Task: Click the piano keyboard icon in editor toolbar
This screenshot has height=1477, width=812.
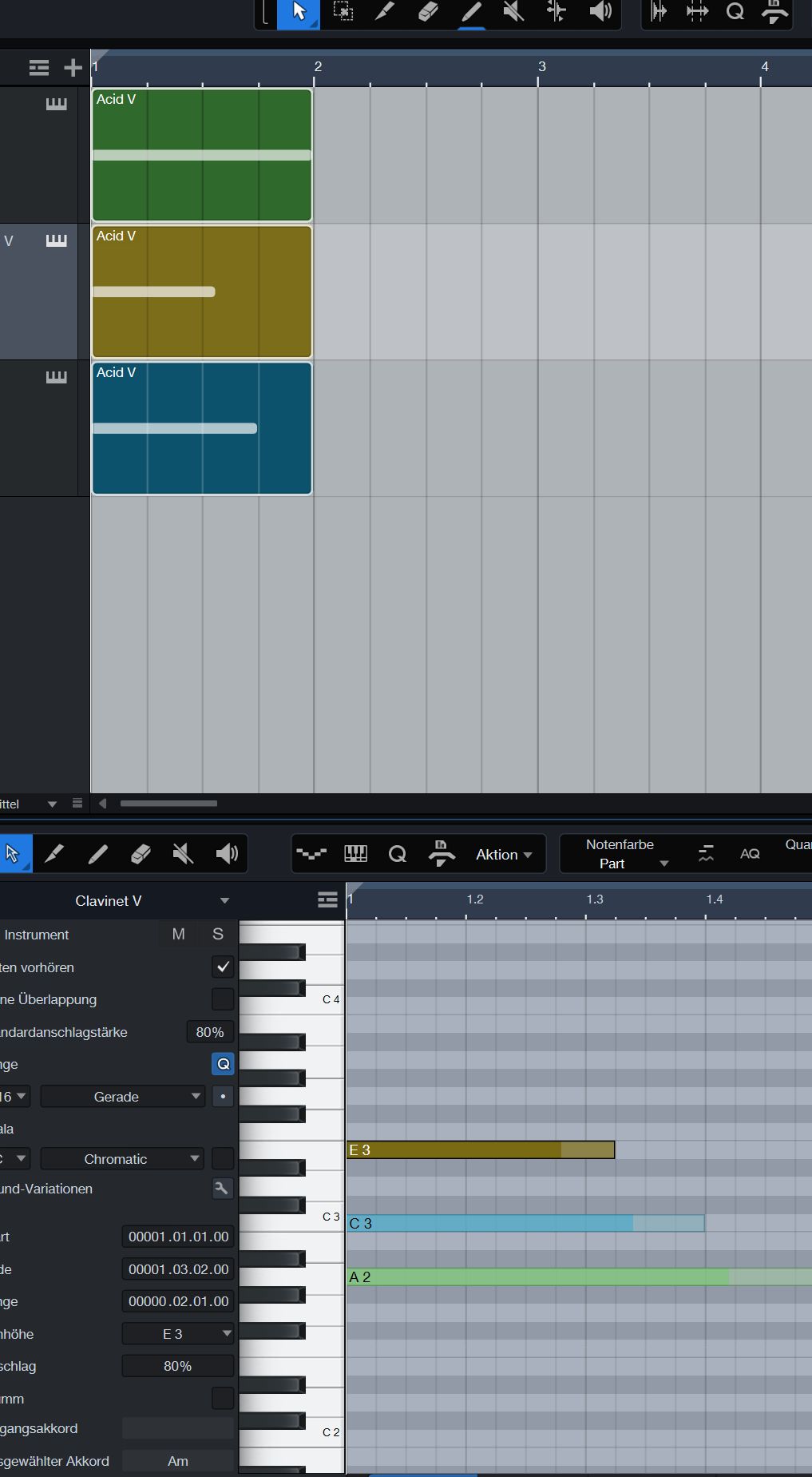Action: coord(355,854)
